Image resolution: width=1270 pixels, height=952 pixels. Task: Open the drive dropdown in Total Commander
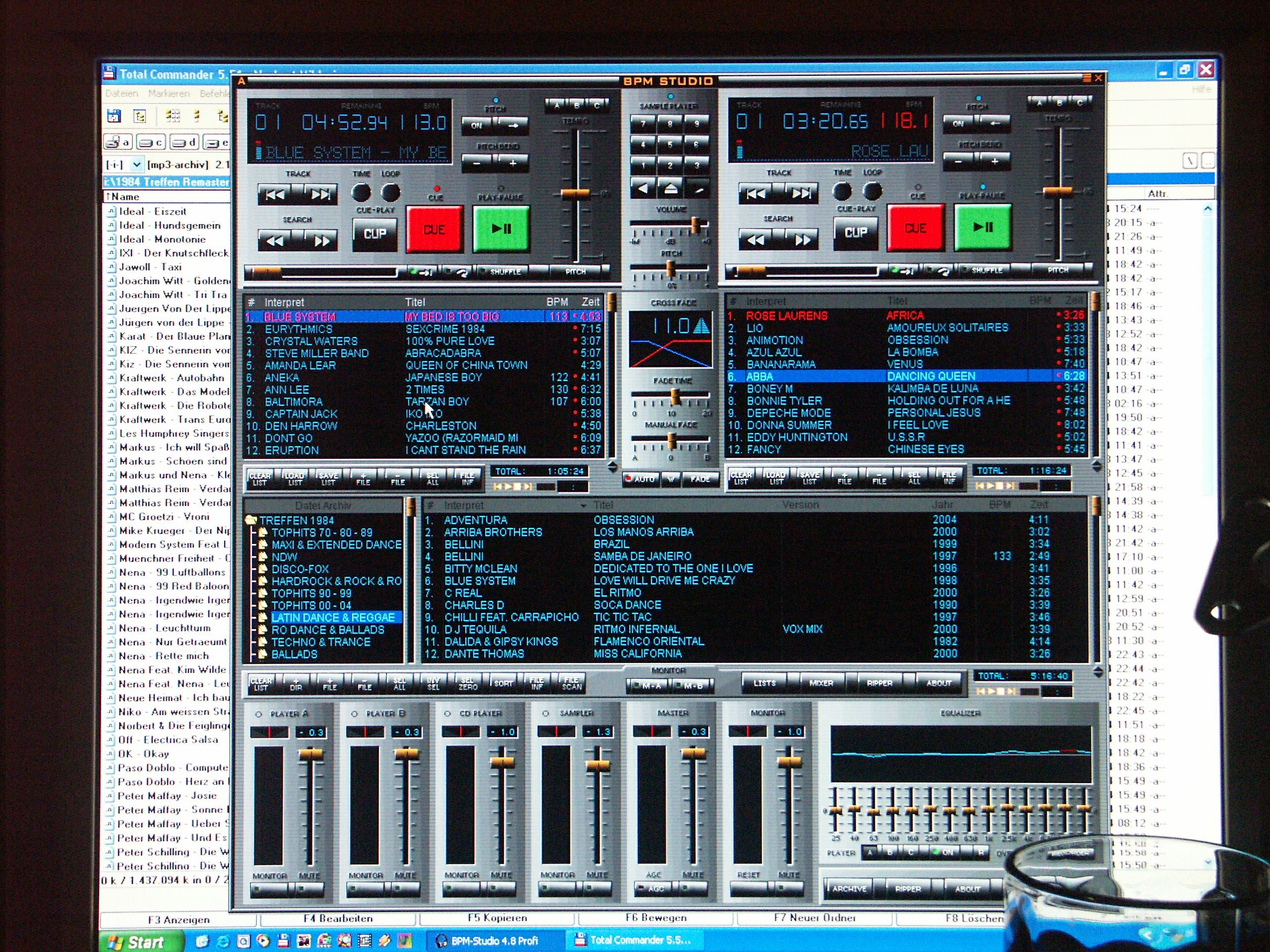(136, 165)
